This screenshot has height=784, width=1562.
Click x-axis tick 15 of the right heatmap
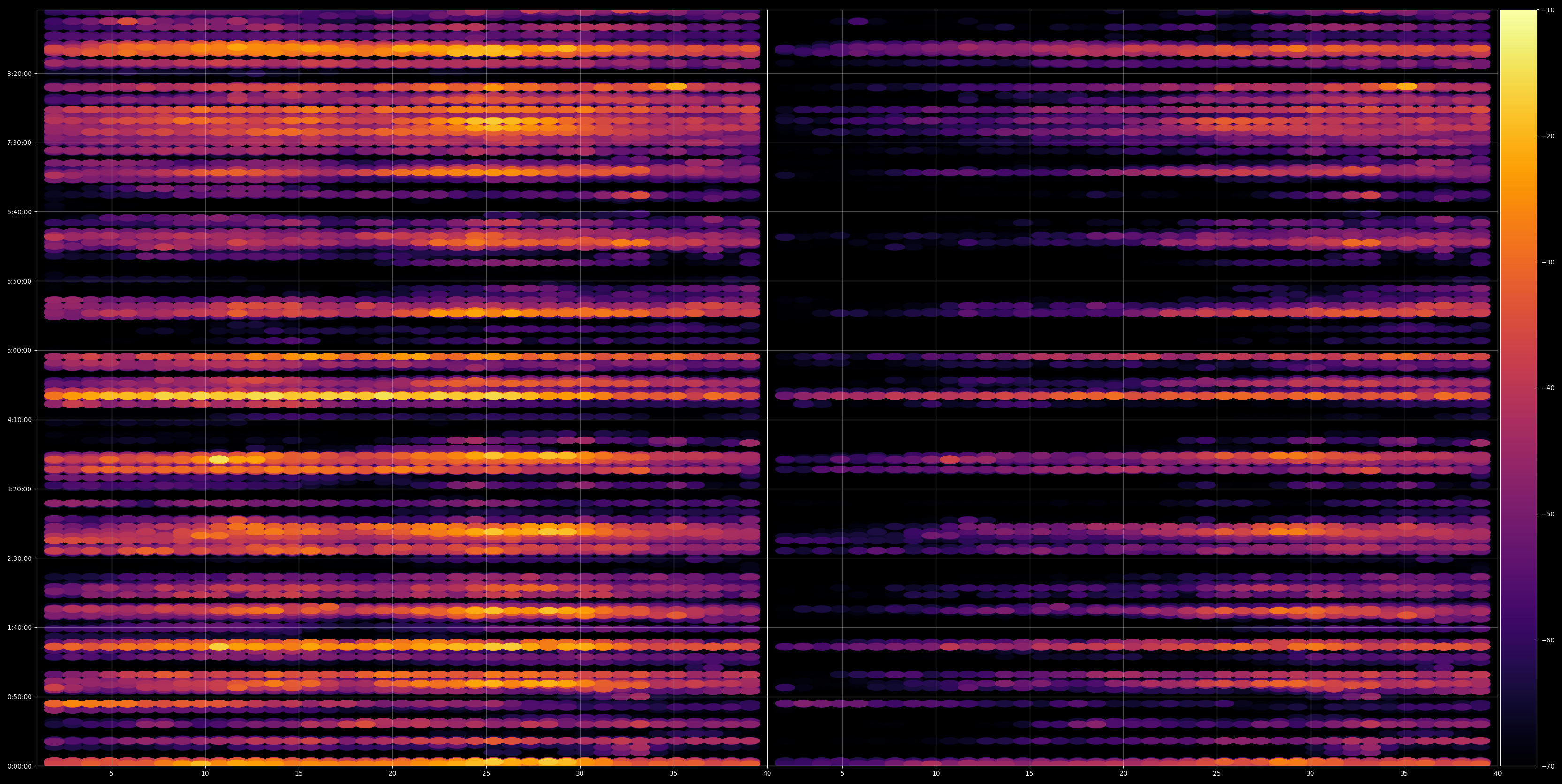click(x=1030, y=773)
